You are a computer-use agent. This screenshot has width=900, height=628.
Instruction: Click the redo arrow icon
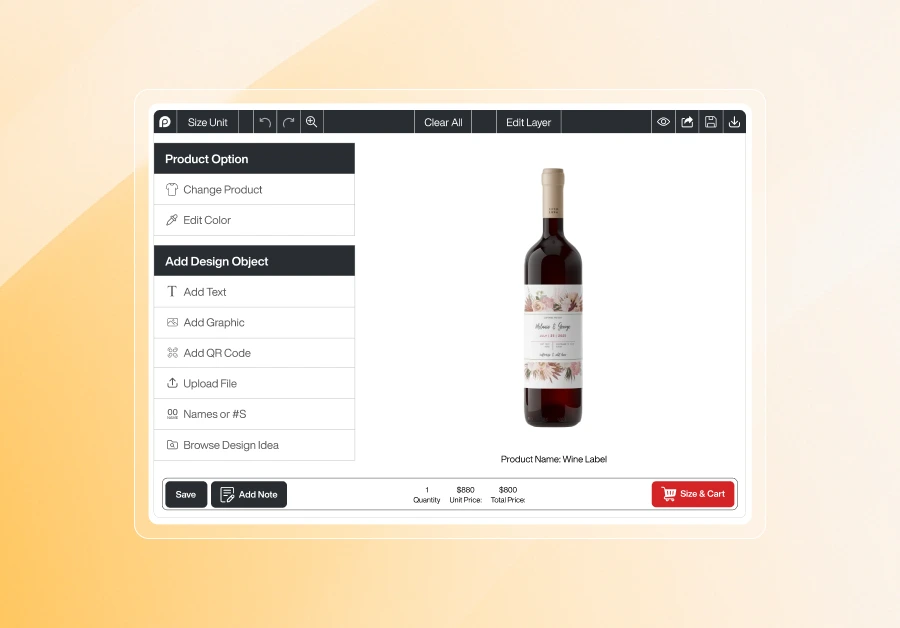(x=288, y=122)
